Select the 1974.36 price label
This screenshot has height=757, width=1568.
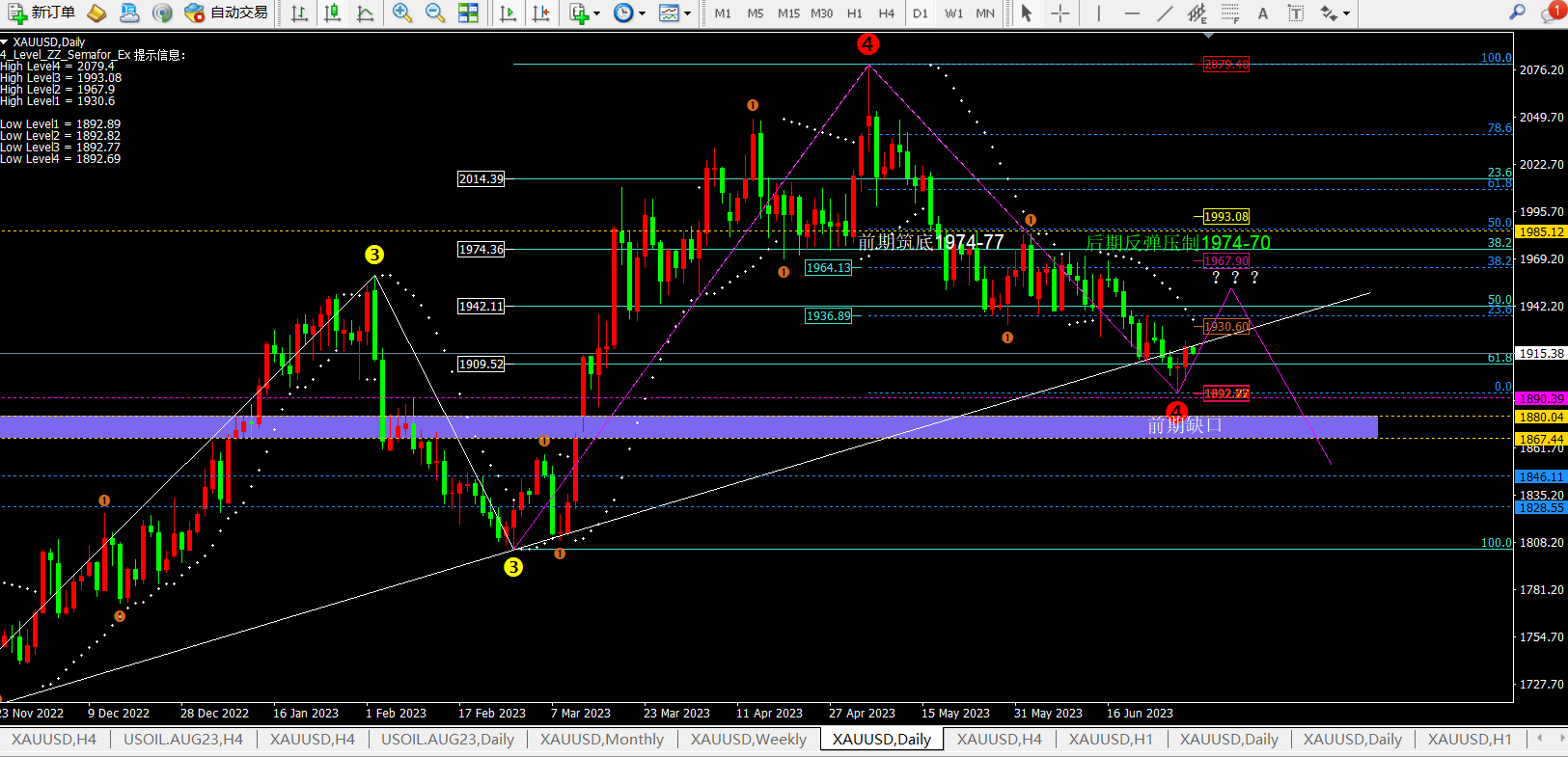481,249
